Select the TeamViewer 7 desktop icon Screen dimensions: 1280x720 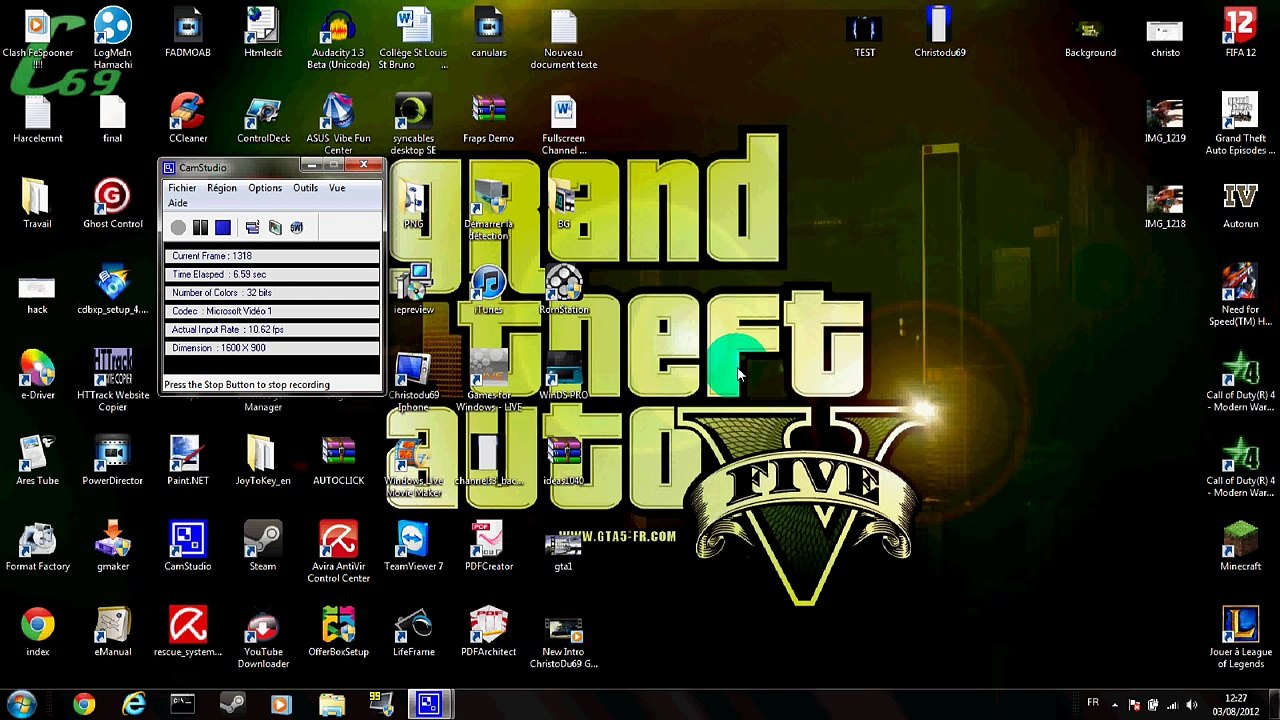pos(413,546)
